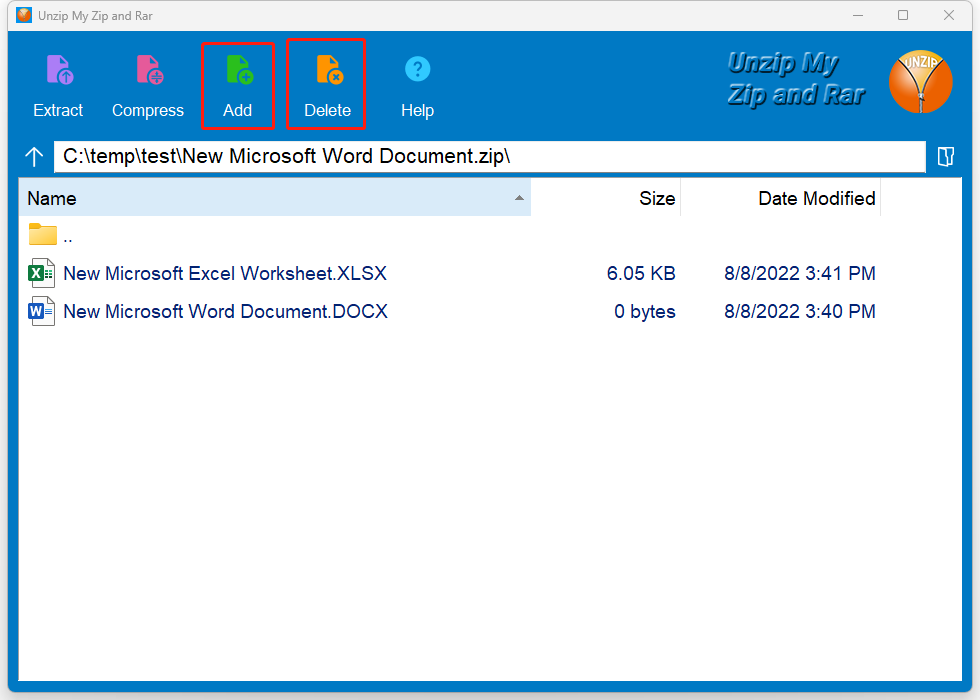980x700 pixels.
Task: Select the Delete file icon
Action: pyautogui.click(x=329, y=69)
